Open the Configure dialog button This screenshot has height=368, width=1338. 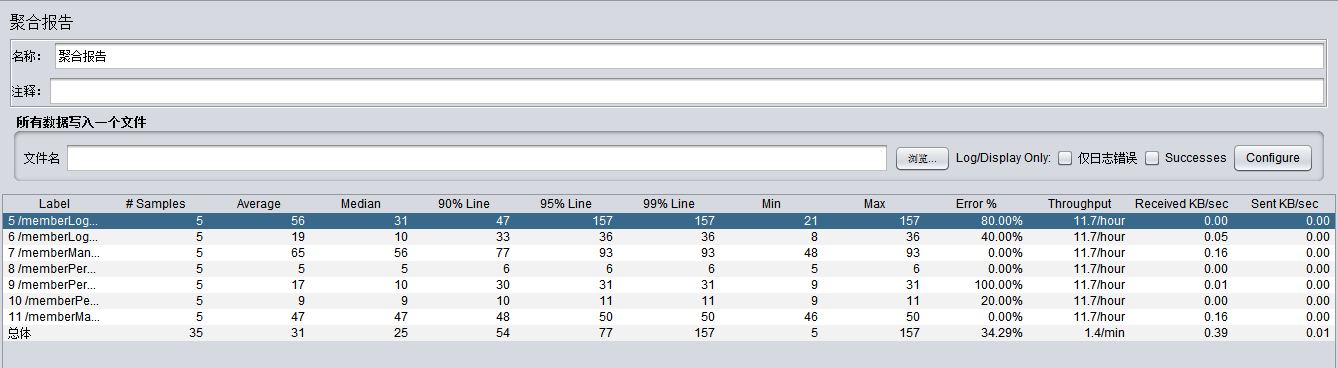[1272, 158]
